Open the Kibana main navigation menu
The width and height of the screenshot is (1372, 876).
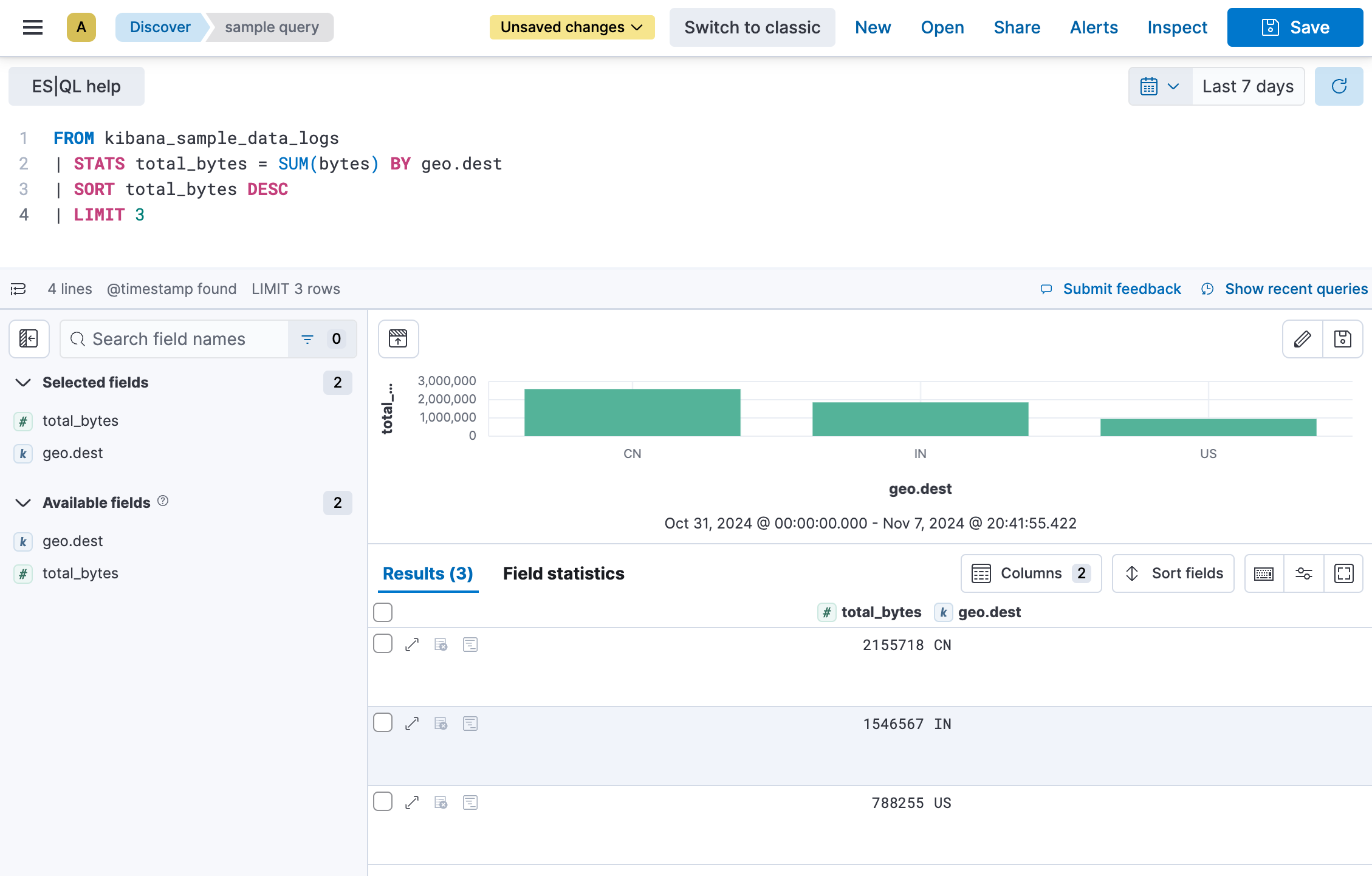click(x=32, y=27)
